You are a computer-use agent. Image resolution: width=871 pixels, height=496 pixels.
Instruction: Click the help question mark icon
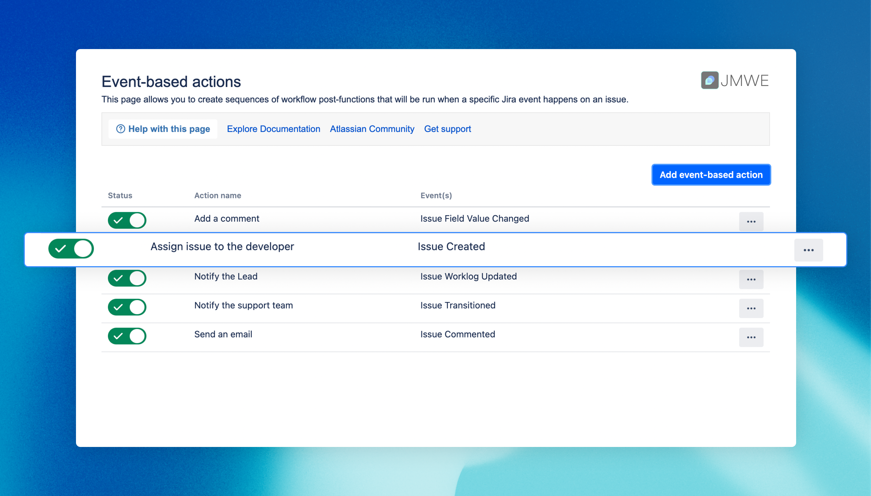[120, 129]
